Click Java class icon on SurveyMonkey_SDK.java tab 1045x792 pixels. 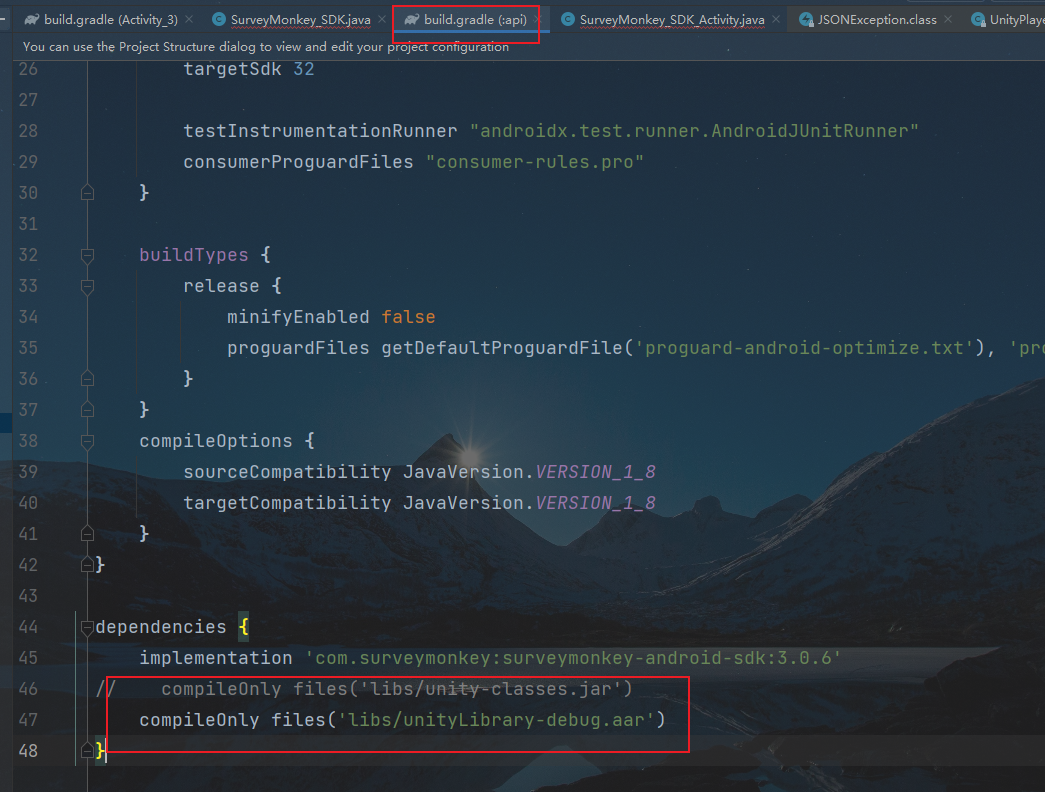pyautogui.click(x=219, y=19)
